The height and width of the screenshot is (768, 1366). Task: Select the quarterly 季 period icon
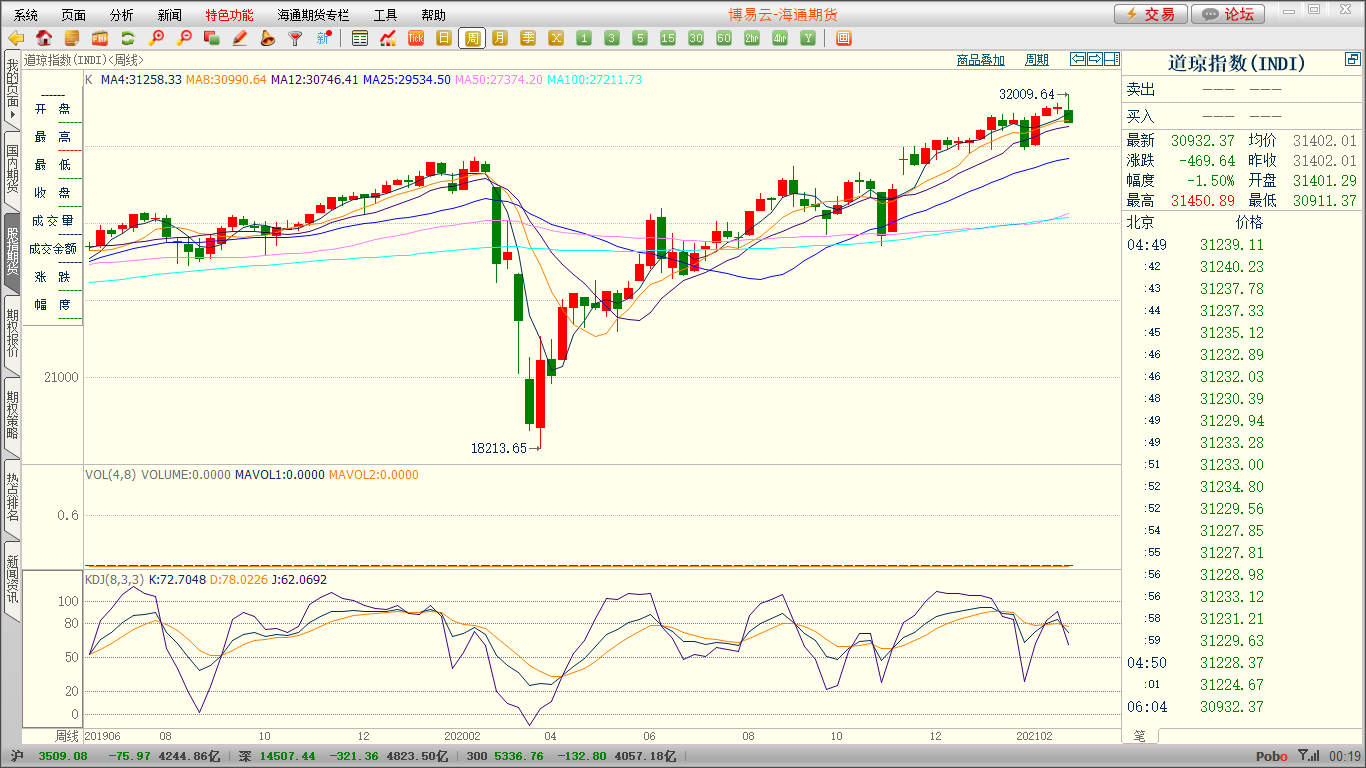(x=528, y=38)
